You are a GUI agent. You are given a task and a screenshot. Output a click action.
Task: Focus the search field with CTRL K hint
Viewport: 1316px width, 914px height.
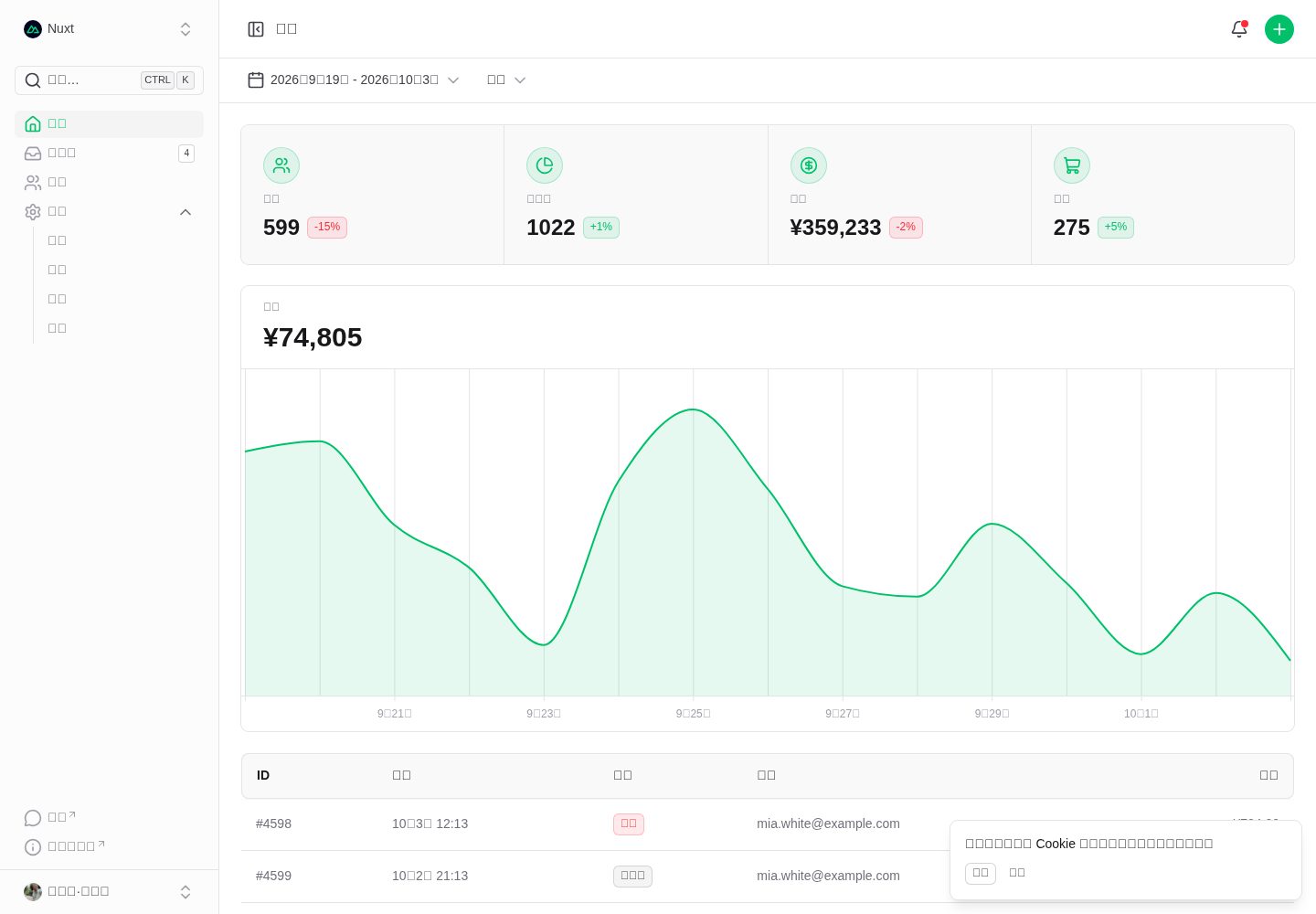pyautogui.click(x=109, y=80)
